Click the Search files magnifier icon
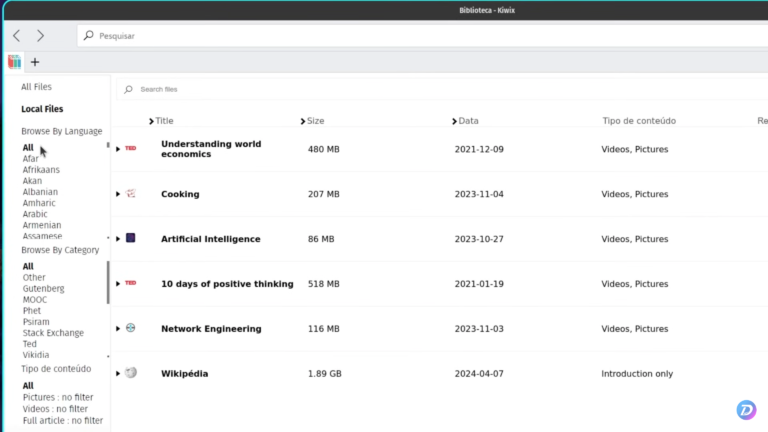Screen dimensions: 768x432 pyautogui.click(x=128, y=89)
